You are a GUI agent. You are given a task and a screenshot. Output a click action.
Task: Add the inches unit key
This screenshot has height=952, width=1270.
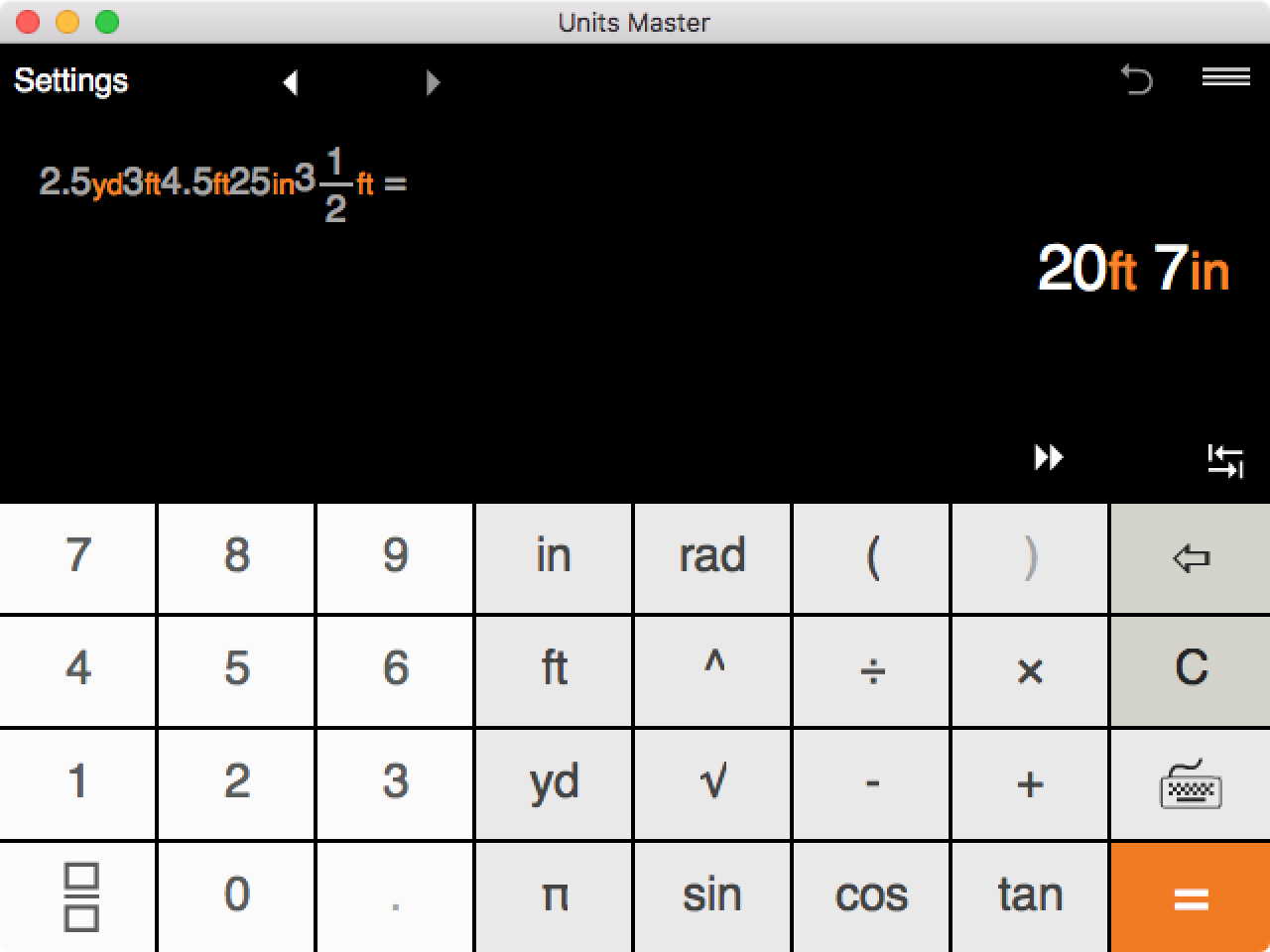click(554, 558)
